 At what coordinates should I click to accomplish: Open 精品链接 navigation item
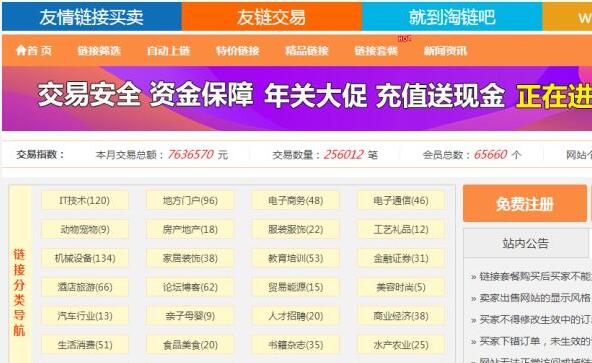[307, 50]
